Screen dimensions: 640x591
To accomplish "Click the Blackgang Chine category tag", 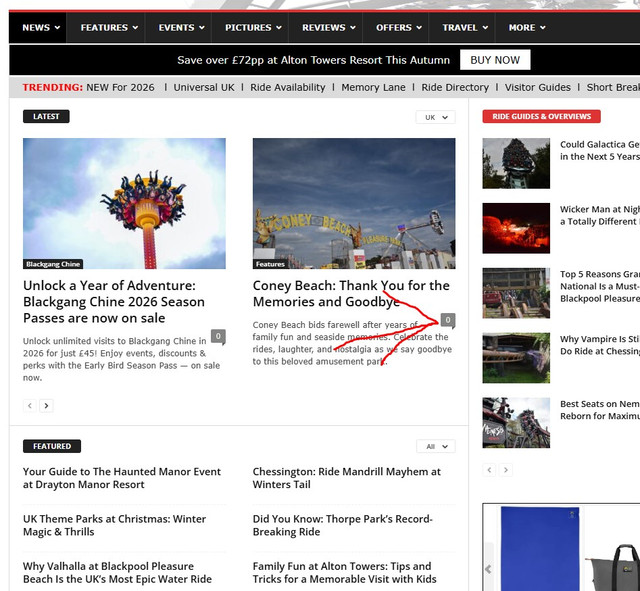I will 53,264.
